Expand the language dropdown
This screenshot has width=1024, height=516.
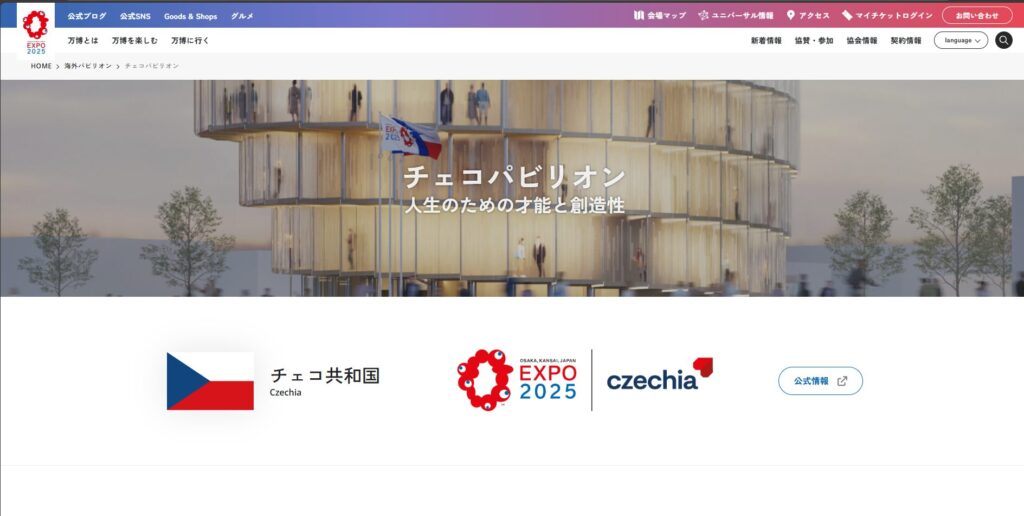[x=960, y=40]
